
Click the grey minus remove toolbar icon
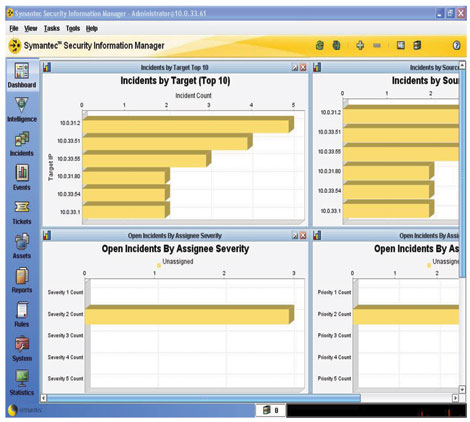point(377,45)
